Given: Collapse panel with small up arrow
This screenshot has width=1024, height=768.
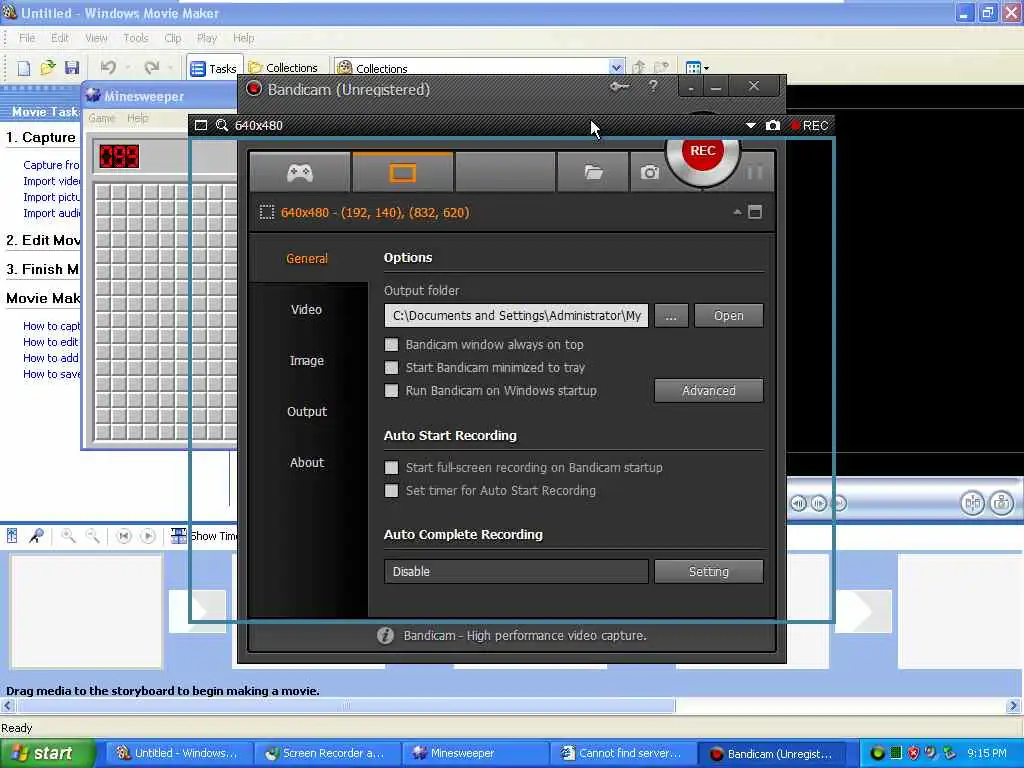Looking at the screenshot, I should pyautogui.click(x=737, y=212).
